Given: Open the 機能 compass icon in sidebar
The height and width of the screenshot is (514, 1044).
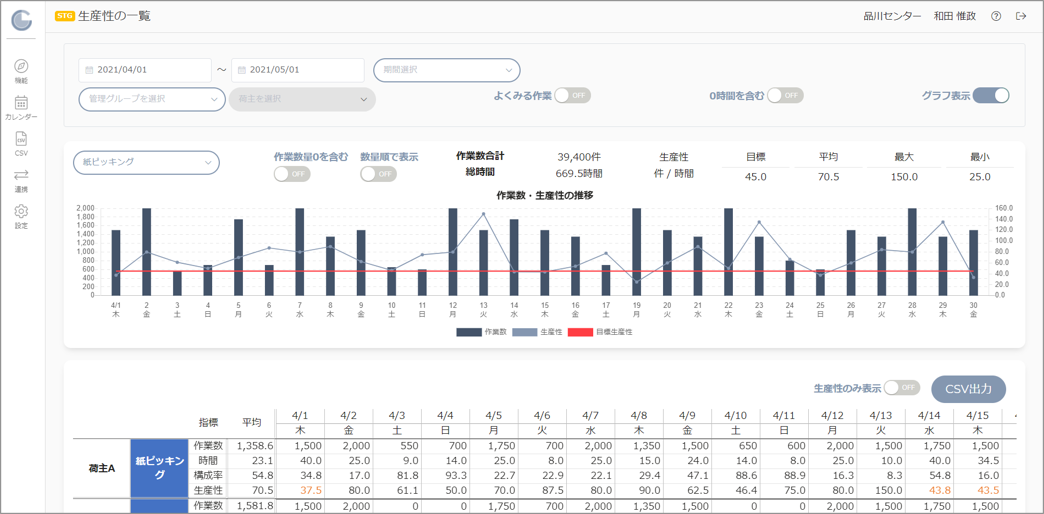Looking at the screenshot, I should [21, 67].
